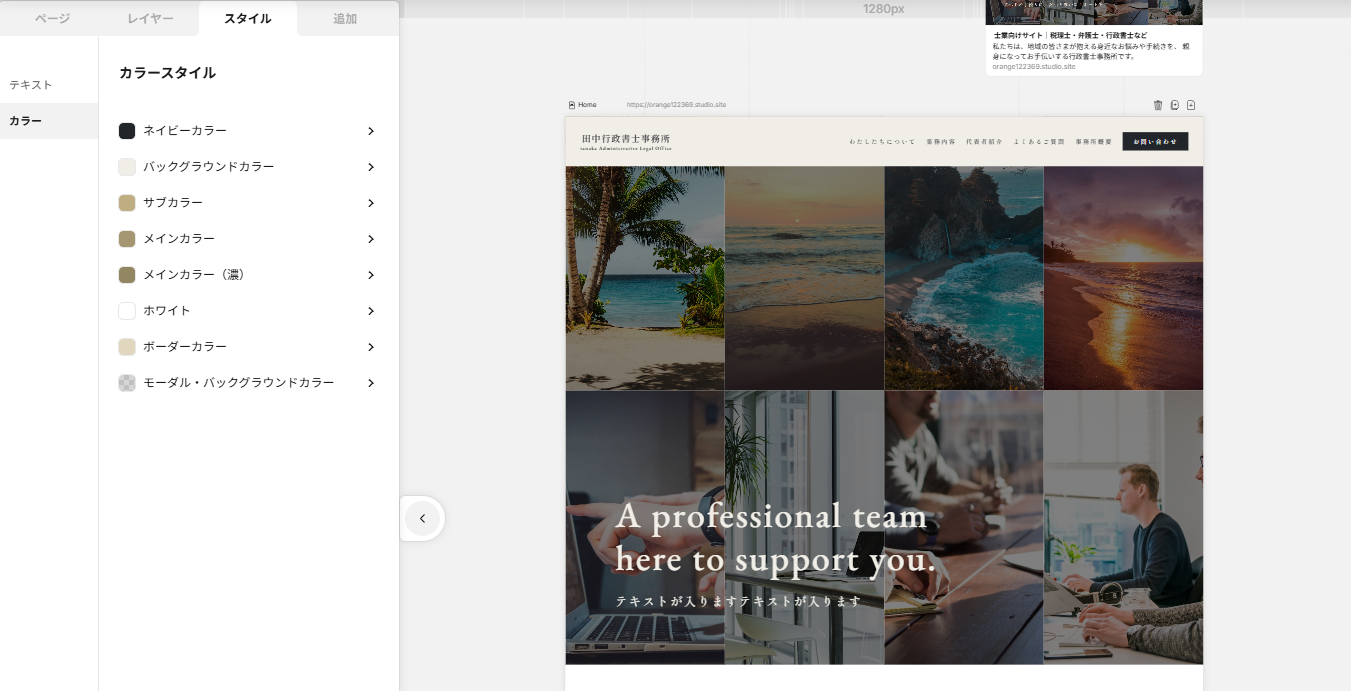Click the お問い合わせ button in site header

[x=1154, y=142]
